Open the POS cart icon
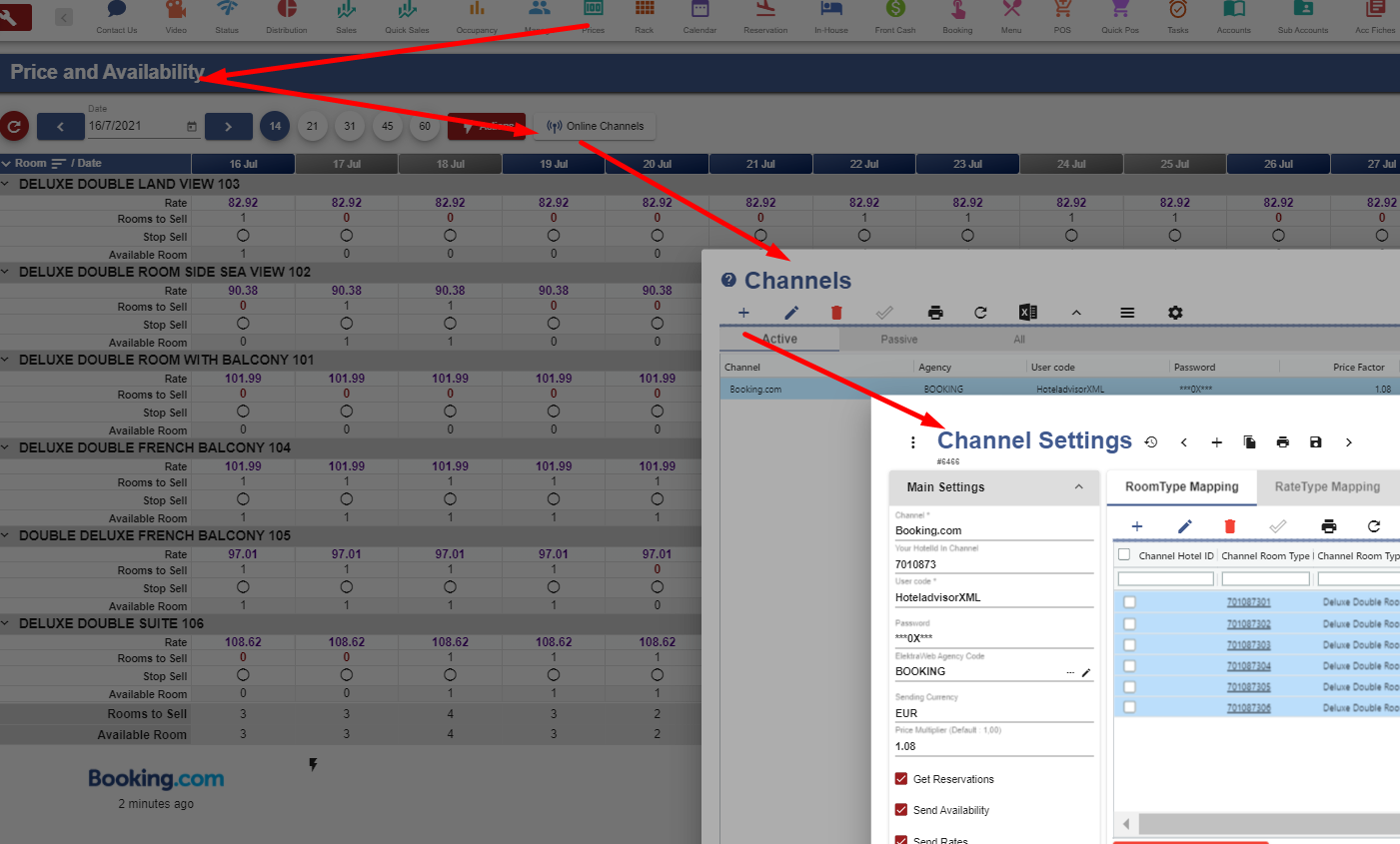The height and width of the screenshot is (844, 1400). [x=1062, y=10]
